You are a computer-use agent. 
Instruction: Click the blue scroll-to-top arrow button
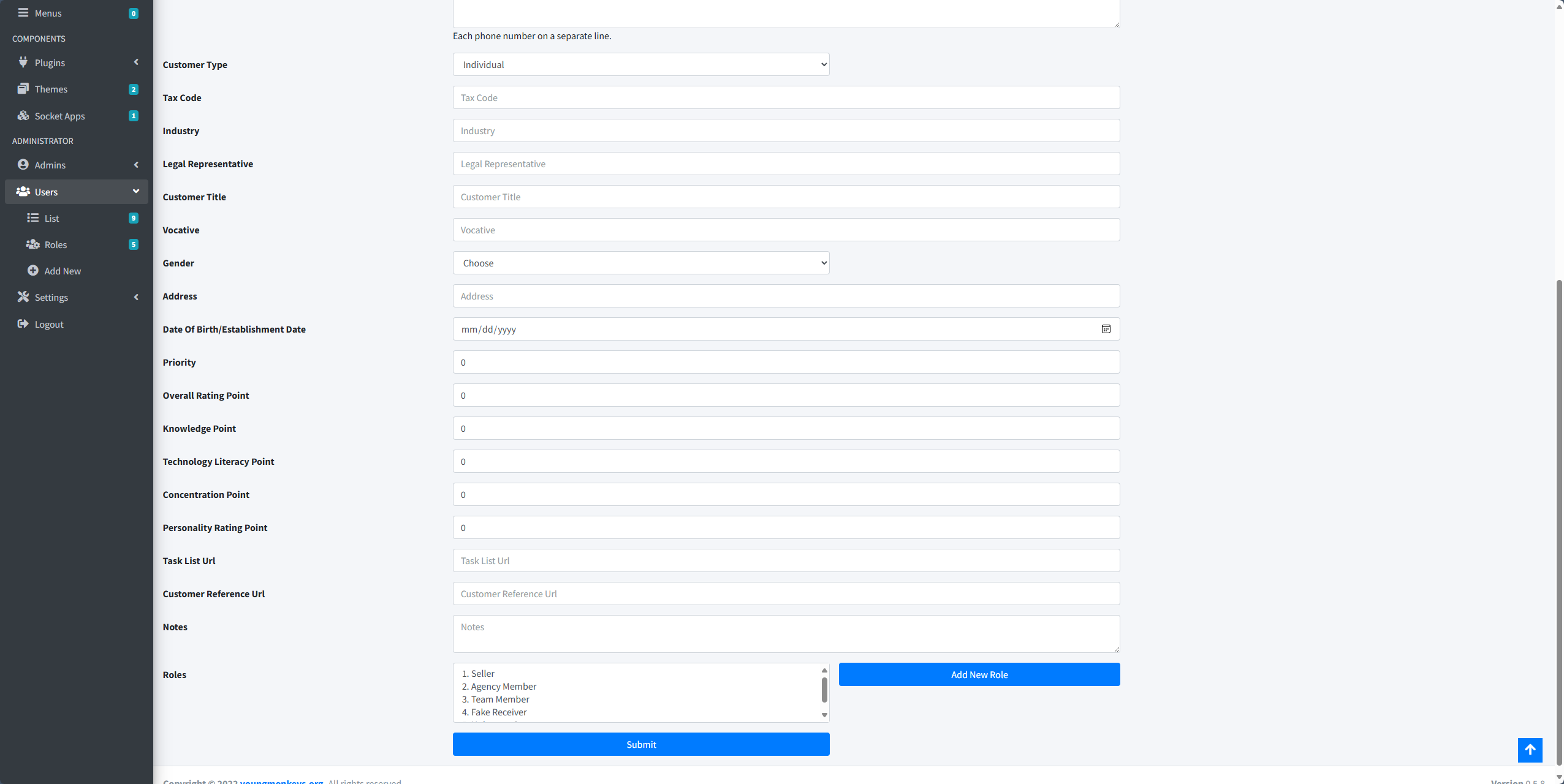click(x=1530, y=750)
